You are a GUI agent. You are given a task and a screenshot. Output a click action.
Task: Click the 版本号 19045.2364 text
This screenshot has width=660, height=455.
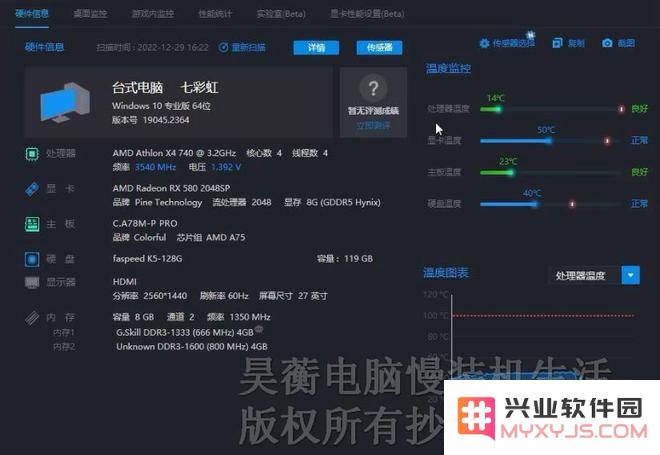(151, 120)
